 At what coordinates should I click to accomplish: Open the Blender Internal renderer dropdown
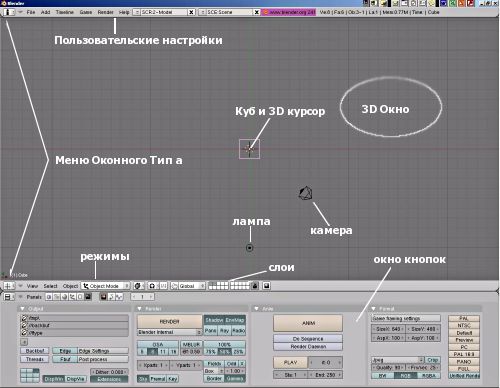[x=169, y=332]
